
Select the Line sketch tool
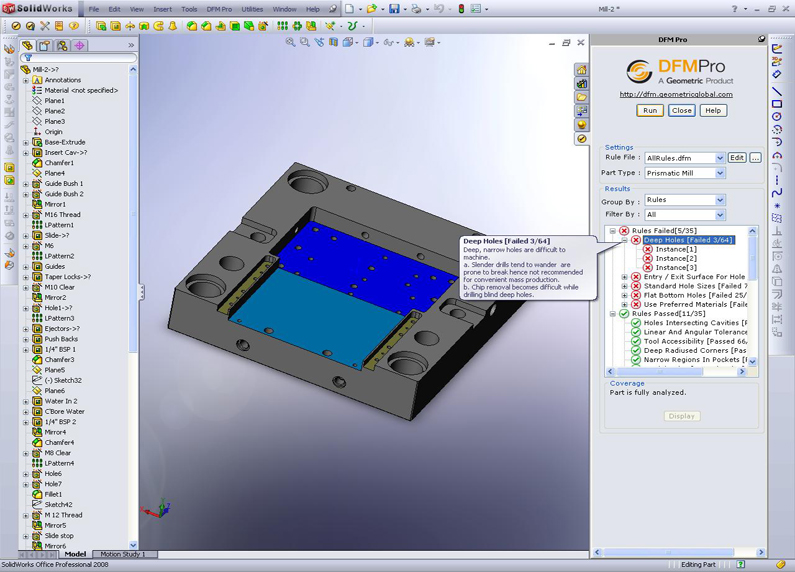click(777, 90)
